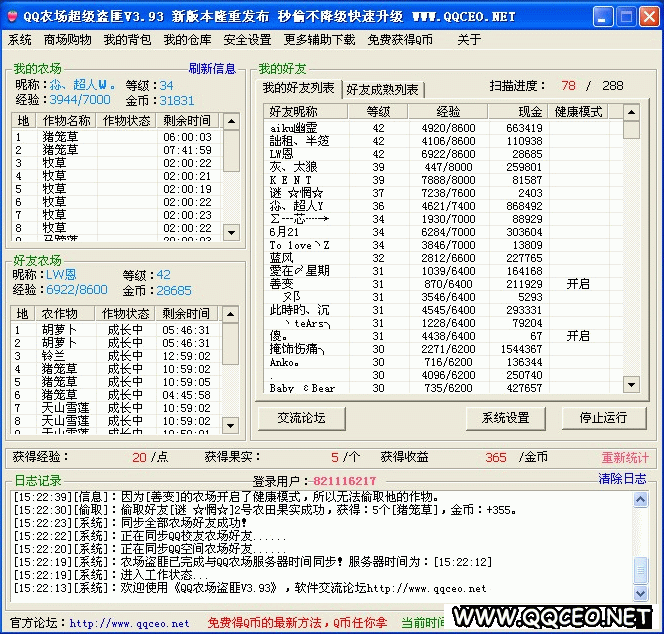Click 剩余时间 header in 好友农场 table
This screenshot has height=634, width=664.
(x=186, y=313)
